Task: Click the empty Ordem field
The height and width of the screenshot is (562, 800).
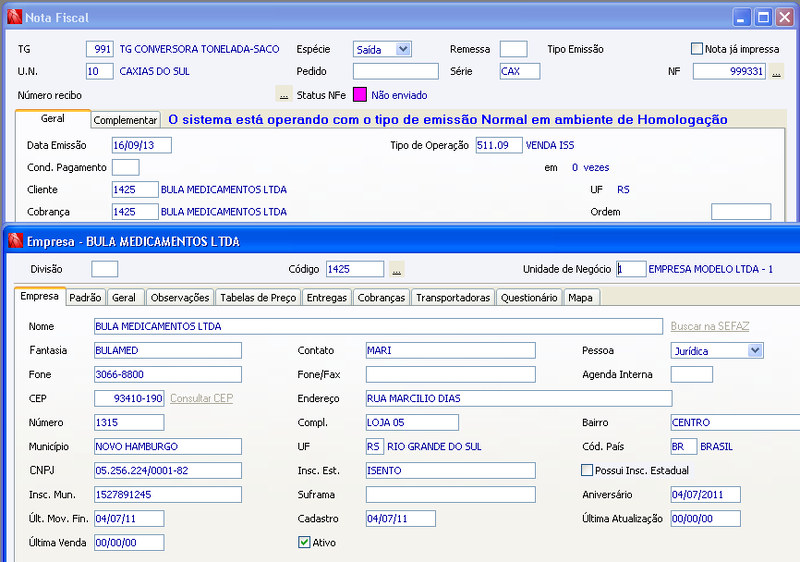Action: (741, 212)
